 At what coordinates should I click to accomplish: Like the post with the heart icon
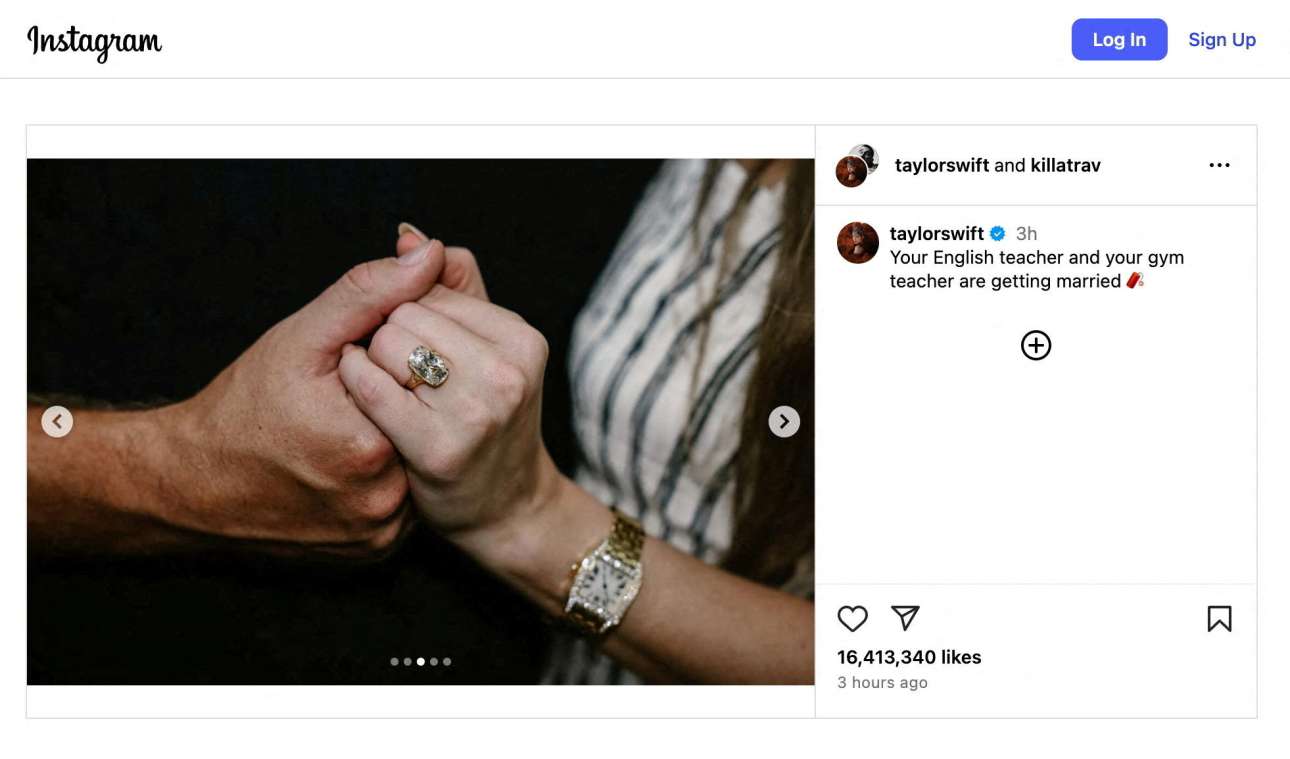(852, 619)
